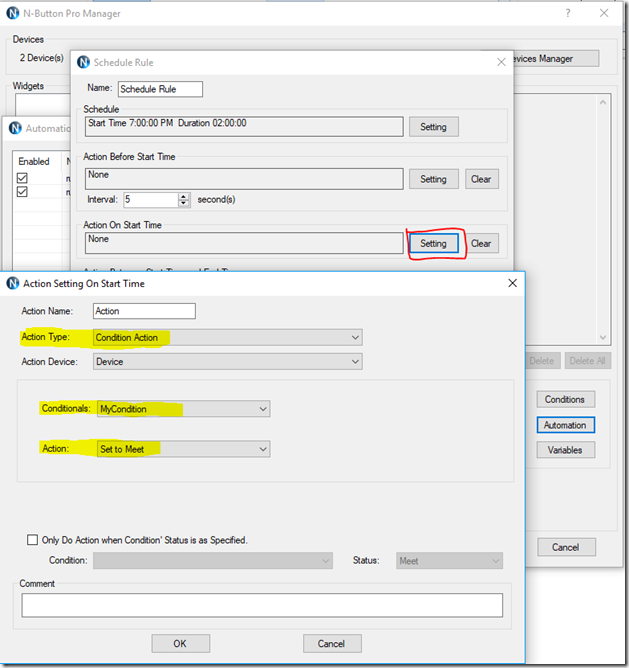
Task: Open the disabled Condition dropdown
Action: click(213, 561)
